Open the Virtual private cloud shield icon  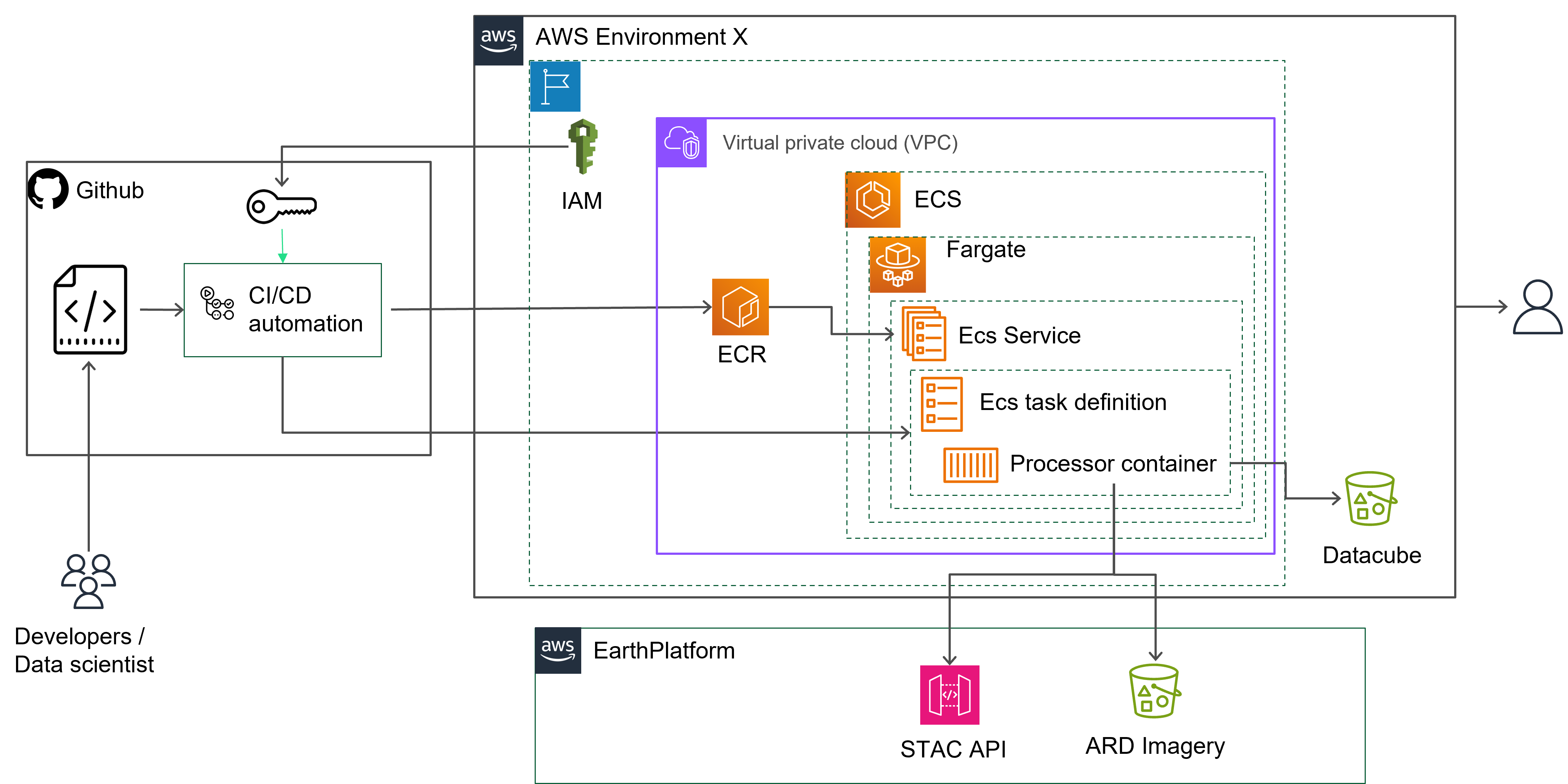click(x=682, y=144)
